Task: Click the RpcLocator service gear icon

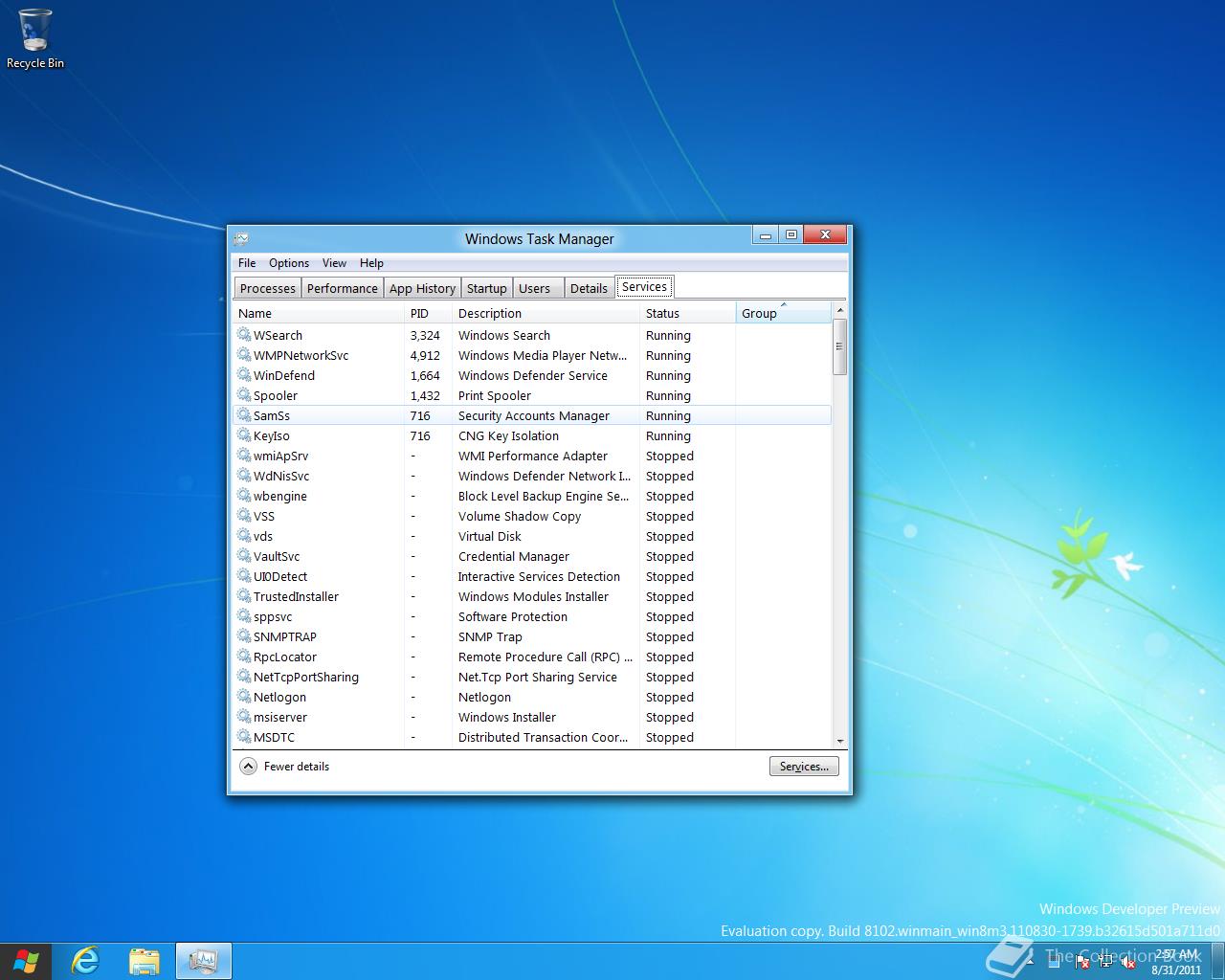Action: 244,657
